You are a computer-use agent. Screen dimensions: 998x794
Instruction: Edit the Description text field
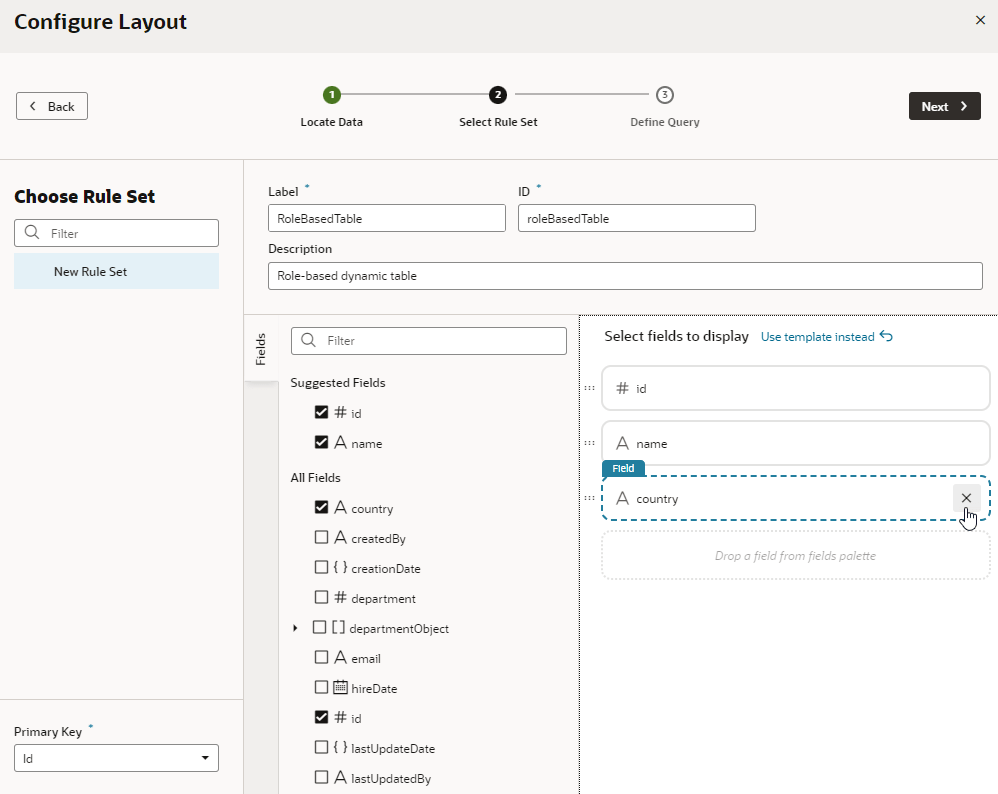click(625, 276)
